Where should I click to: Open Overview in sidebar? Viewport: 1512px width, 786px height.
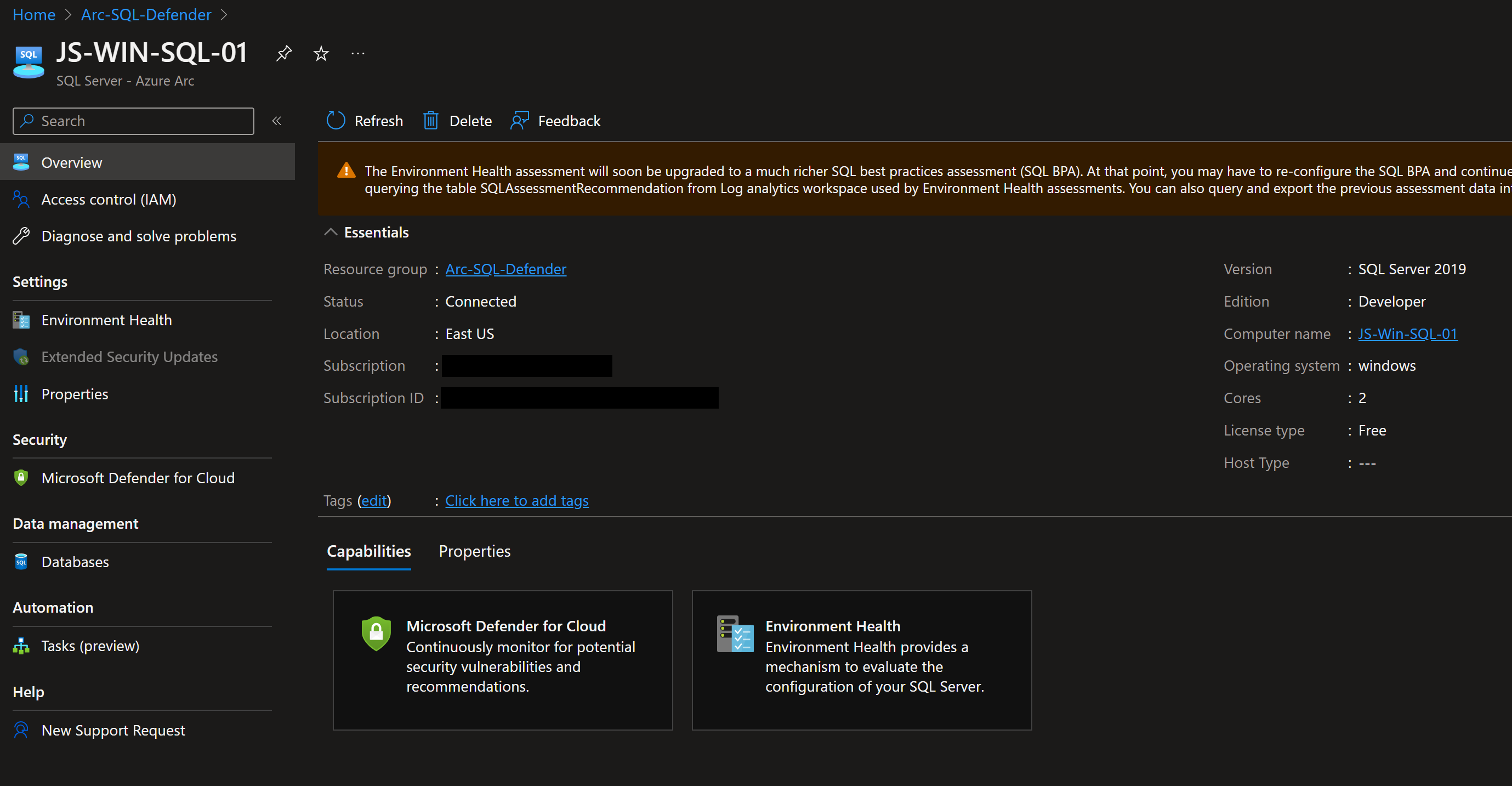147,162
